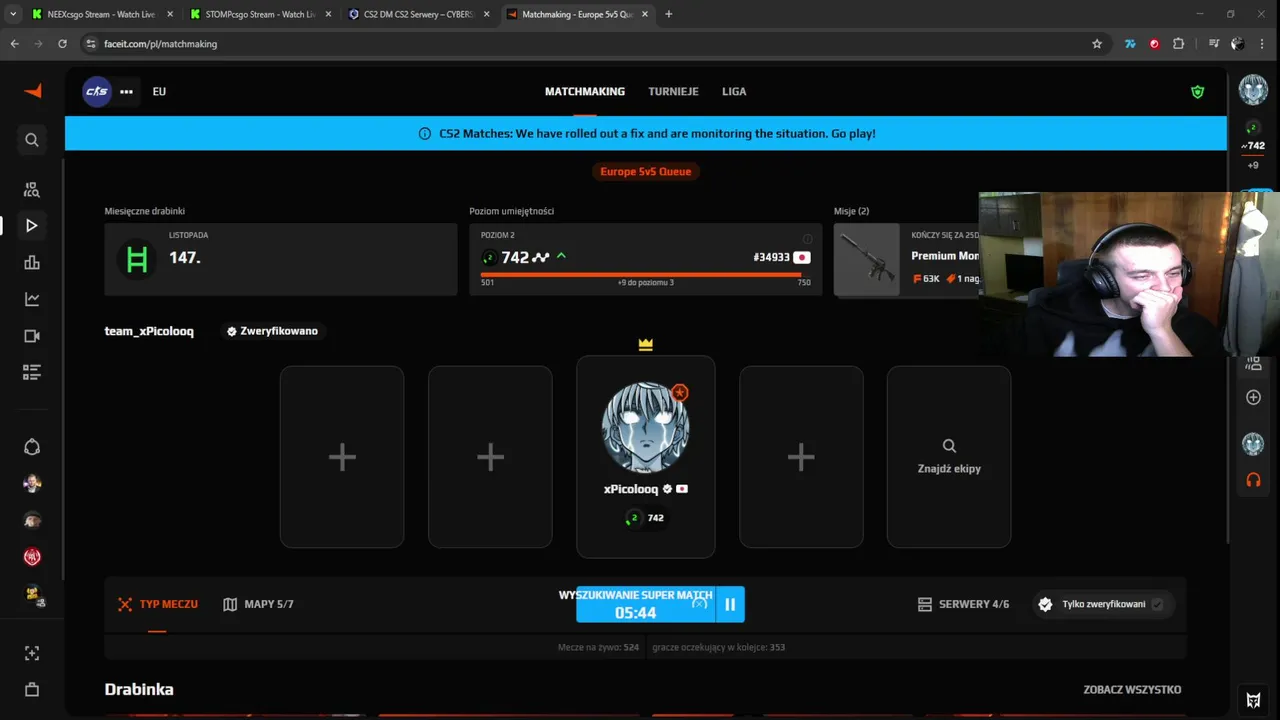Open the SERWERY 4/6 server selector

[963, 604]
